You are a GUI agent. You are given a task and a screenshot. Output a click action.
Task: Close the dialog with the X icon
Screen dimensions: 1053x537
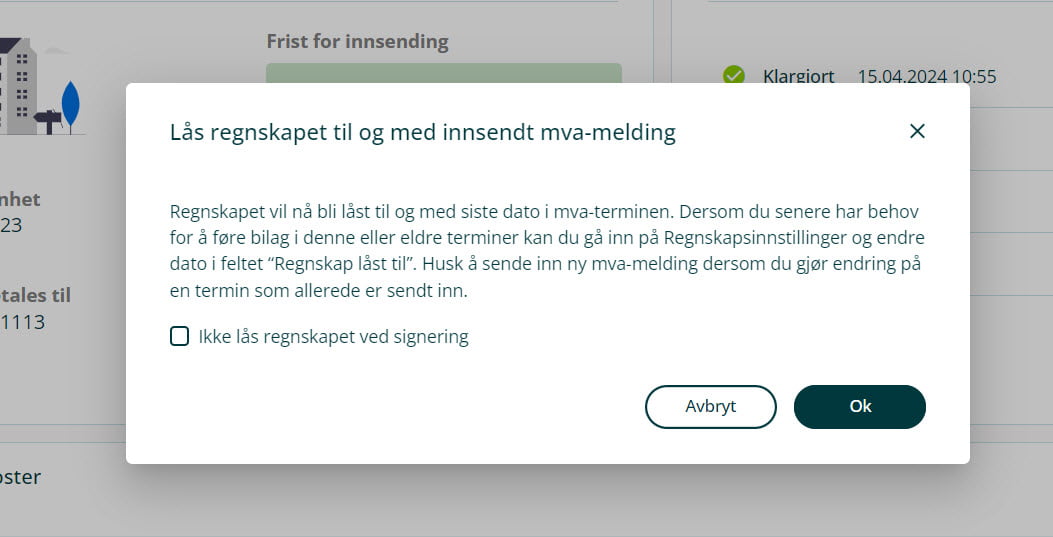click(917, 131)
